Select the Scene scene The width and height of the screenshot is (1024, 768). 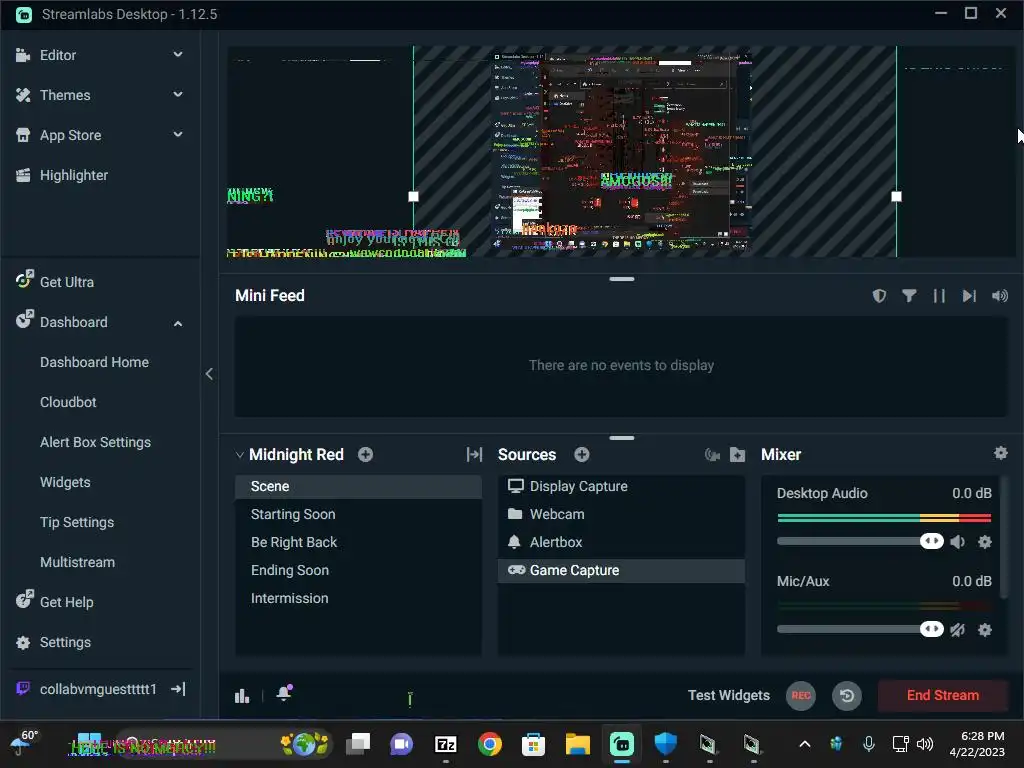358,487
